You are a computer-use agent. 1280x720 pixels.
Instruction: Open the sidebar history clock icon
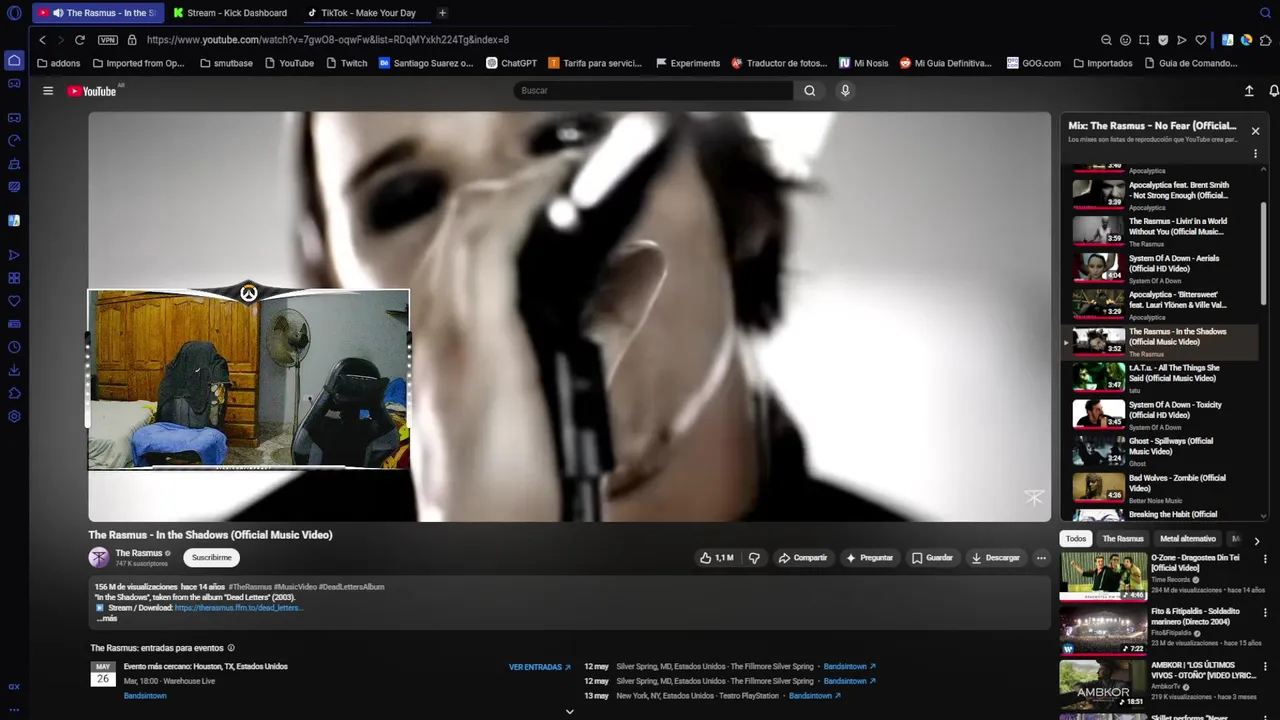click(14, 347)
